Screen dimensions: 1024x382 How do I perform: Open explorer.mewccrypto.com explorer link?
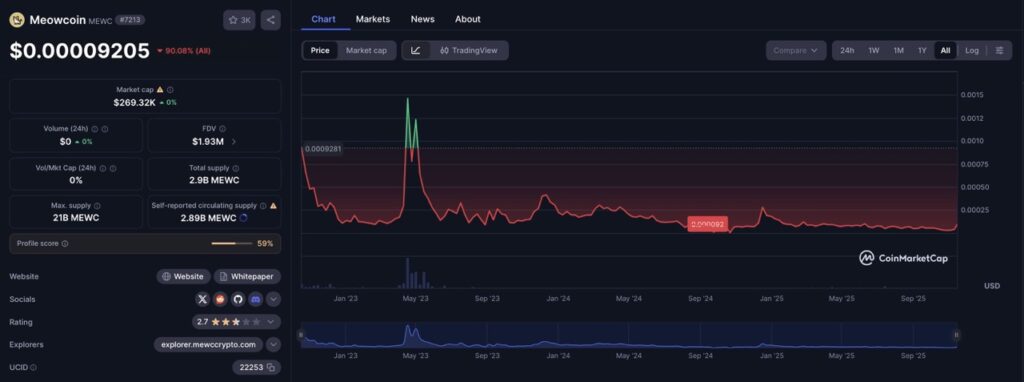[208, 344]
